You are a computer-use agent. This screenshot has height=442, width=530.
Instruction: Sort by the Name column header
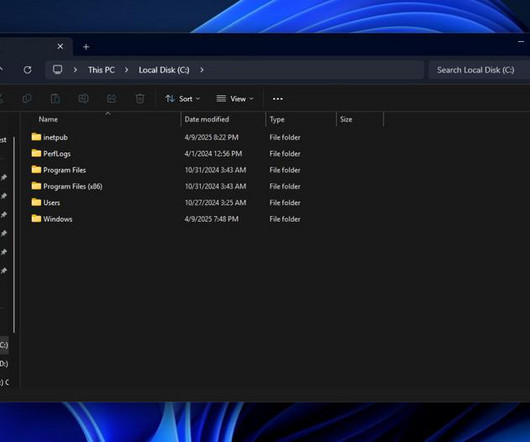[48, 119]
